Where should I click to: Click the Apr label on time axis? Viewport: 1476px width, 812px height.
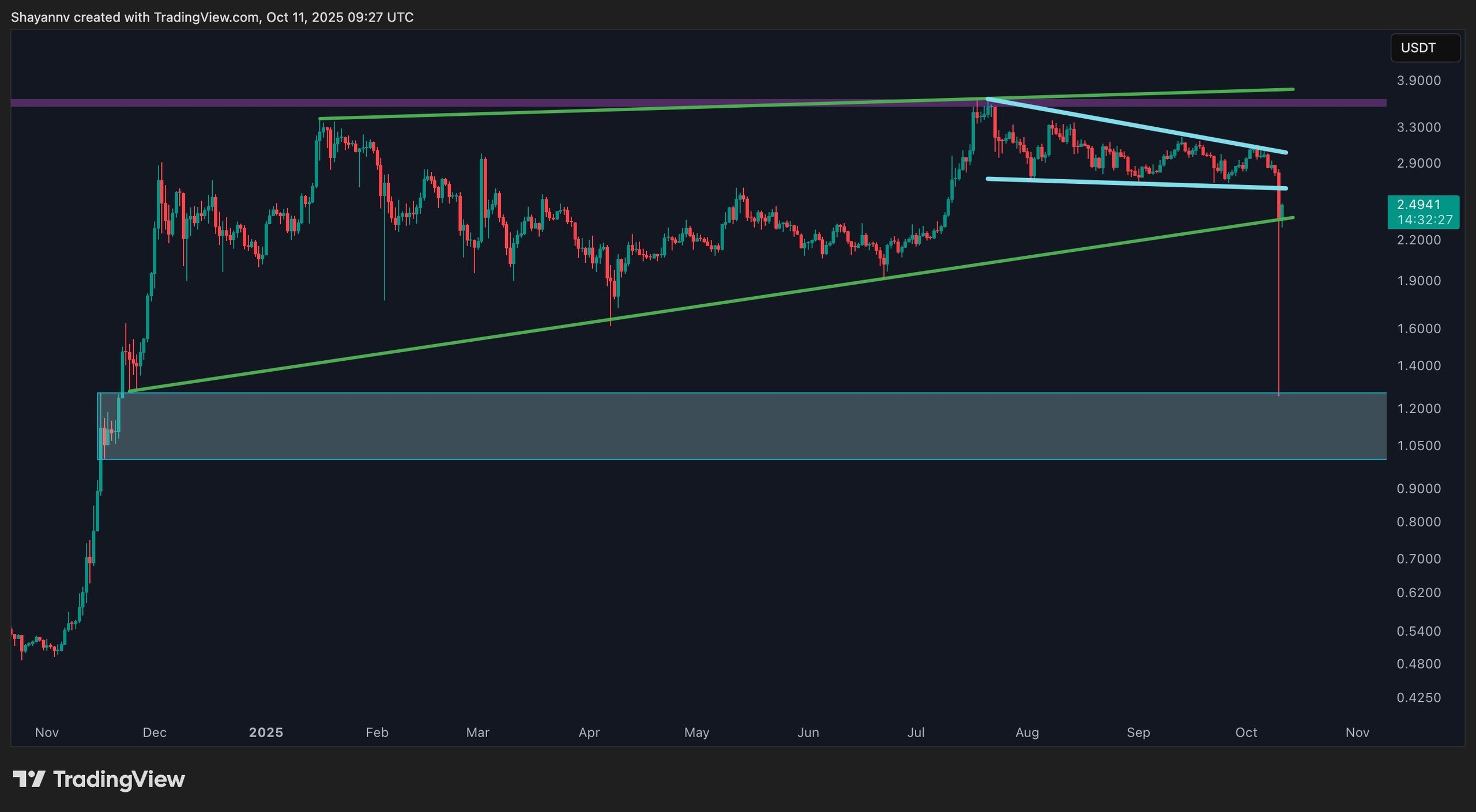(589, 732)
